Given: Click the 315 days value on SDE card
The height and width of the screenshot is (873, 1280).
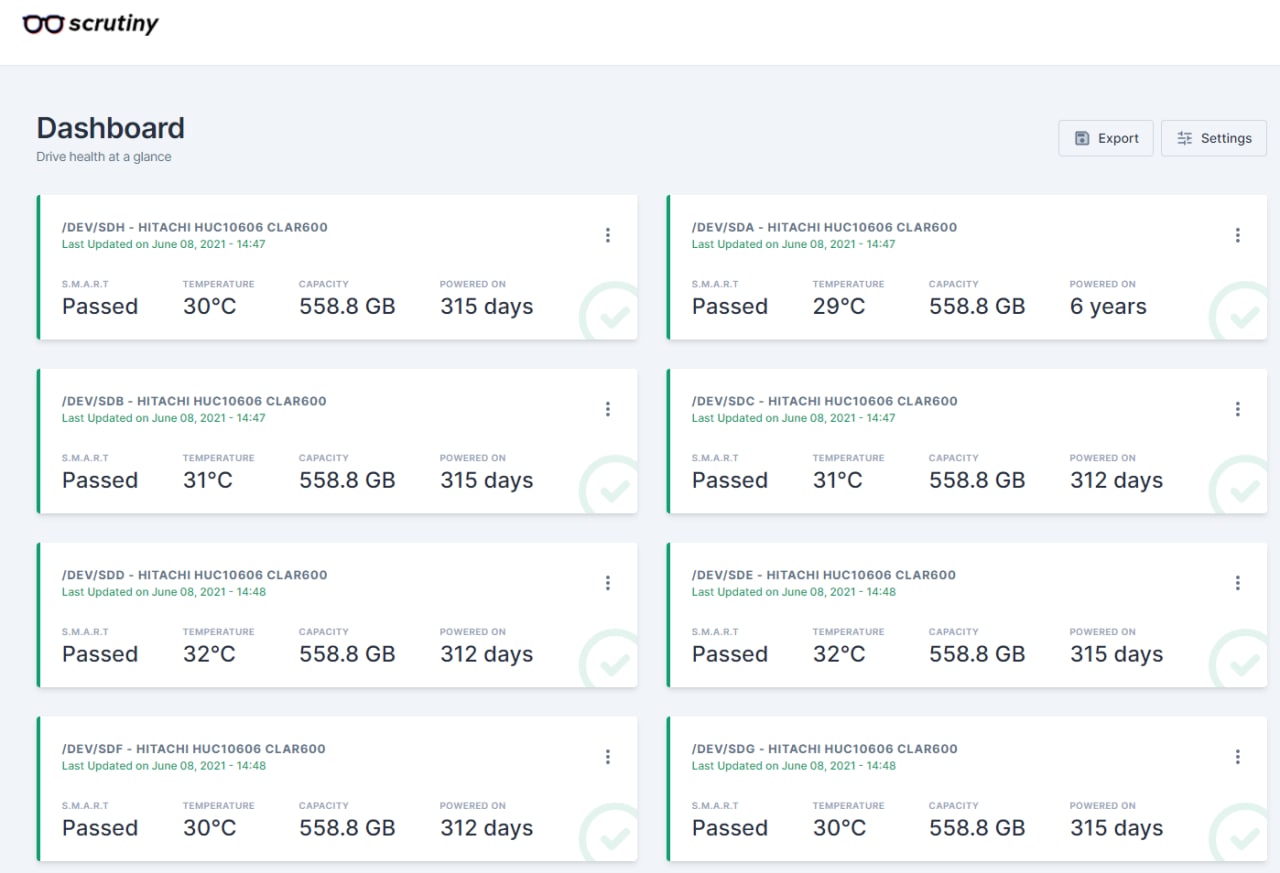Looking at the screenshot, I should pos(1117,655).
